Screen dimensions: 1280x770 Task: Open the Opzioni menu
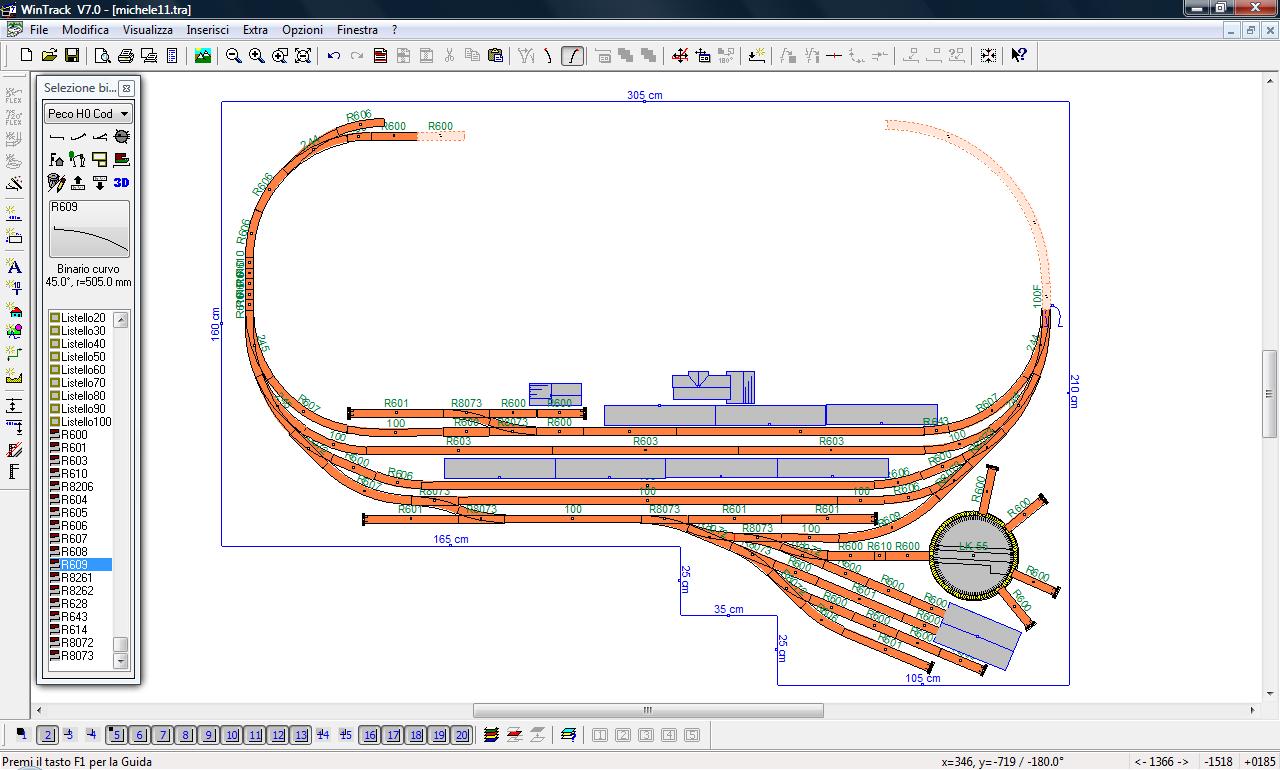point(302,30)
